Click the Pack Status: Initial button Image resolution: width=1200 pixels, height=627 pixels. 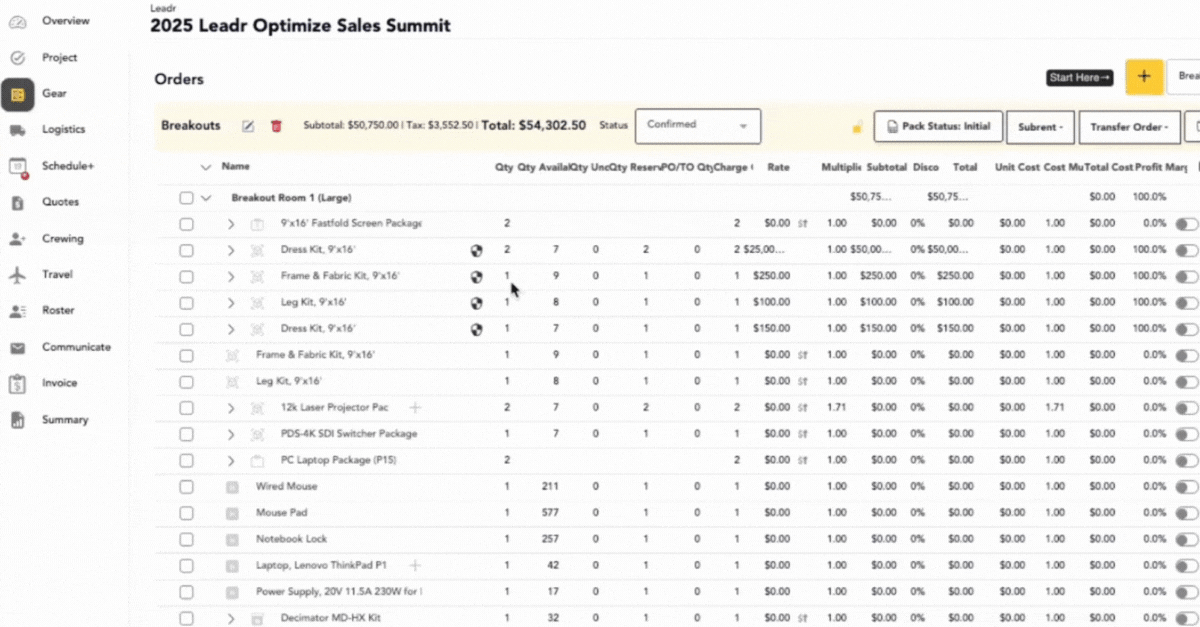[x=938, y=127]
